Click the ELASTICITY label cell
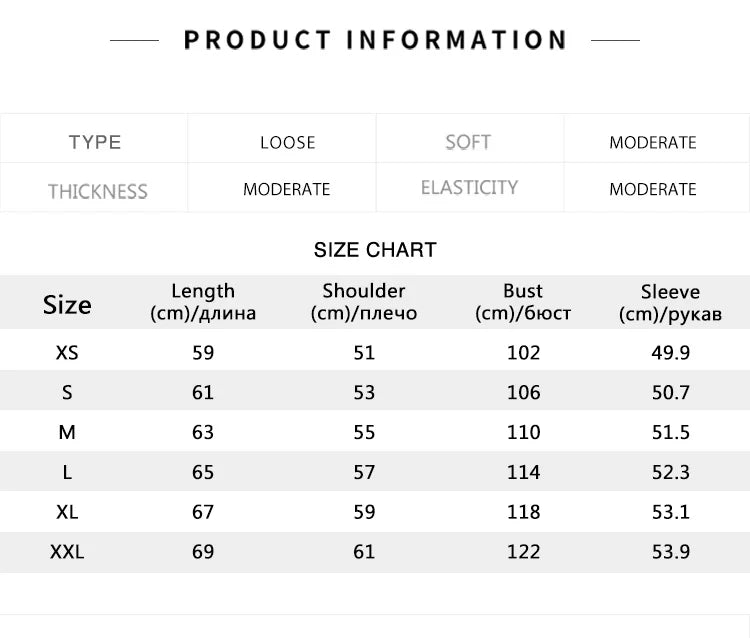The width and height of the screenshot is (750, 638). tap(469, 188)
